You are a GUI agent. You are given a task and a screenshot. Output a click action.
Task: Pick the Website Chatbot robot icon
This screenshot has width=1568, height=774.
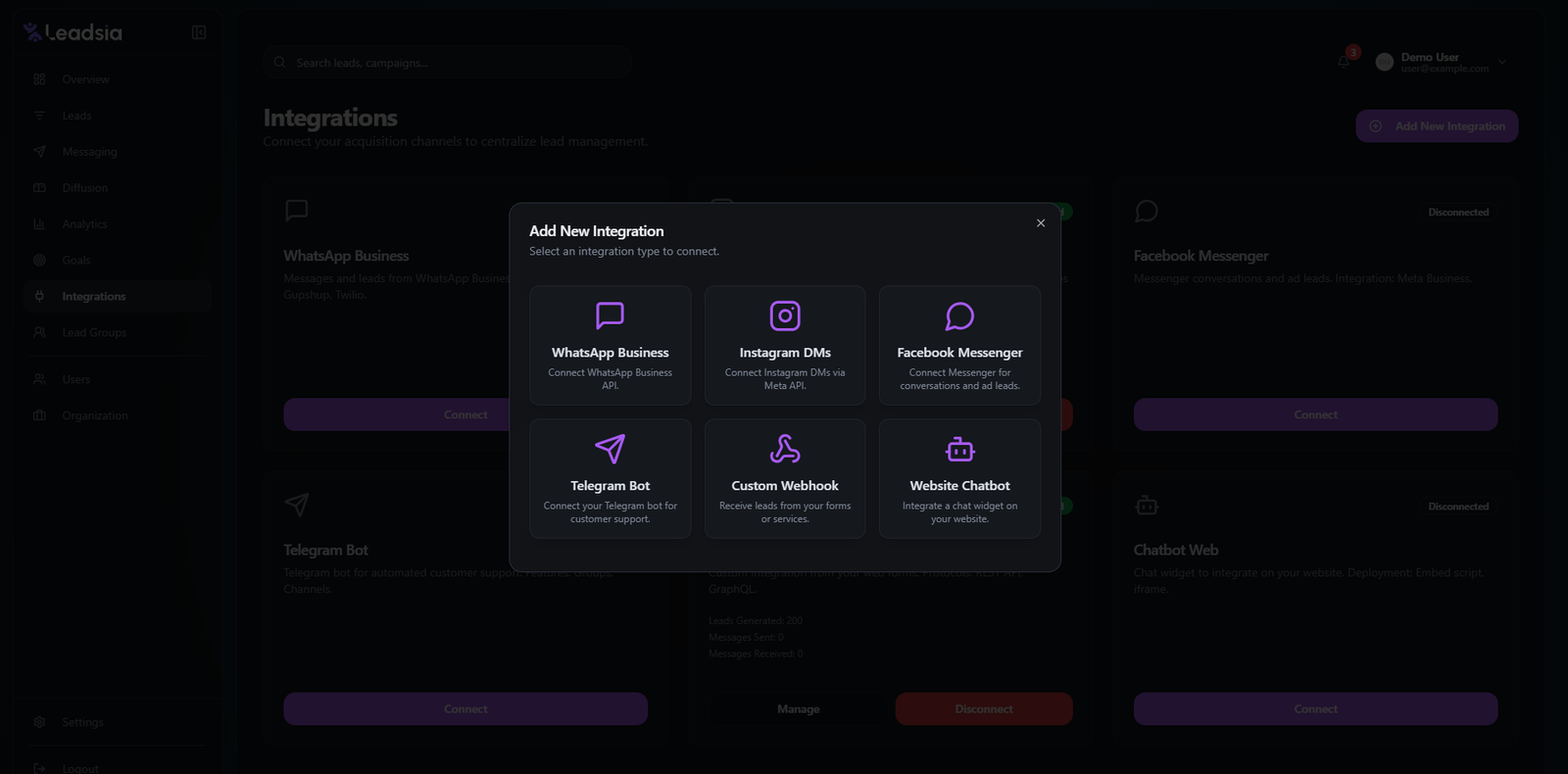click(x=959, y=449)
